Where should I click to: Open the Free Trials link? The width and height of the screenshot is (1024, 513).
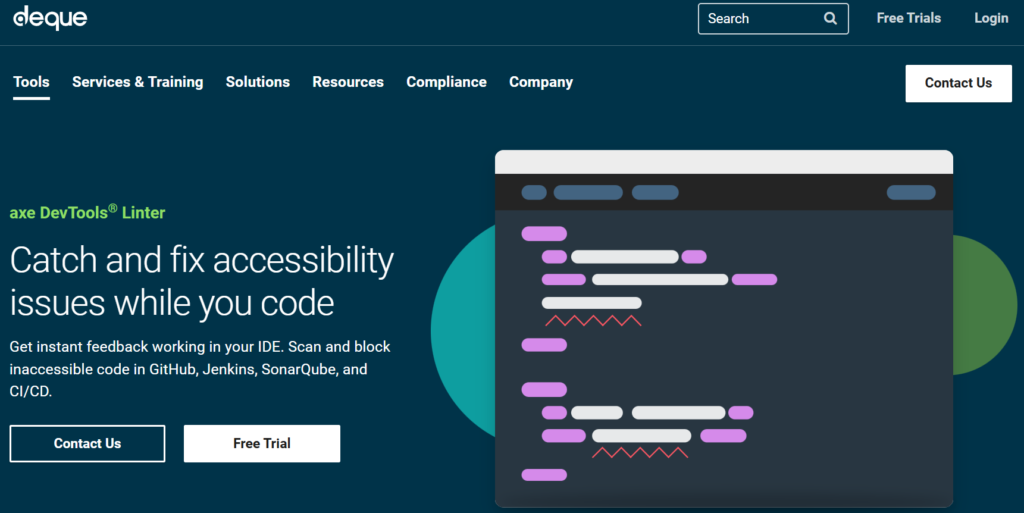[908, 18]
